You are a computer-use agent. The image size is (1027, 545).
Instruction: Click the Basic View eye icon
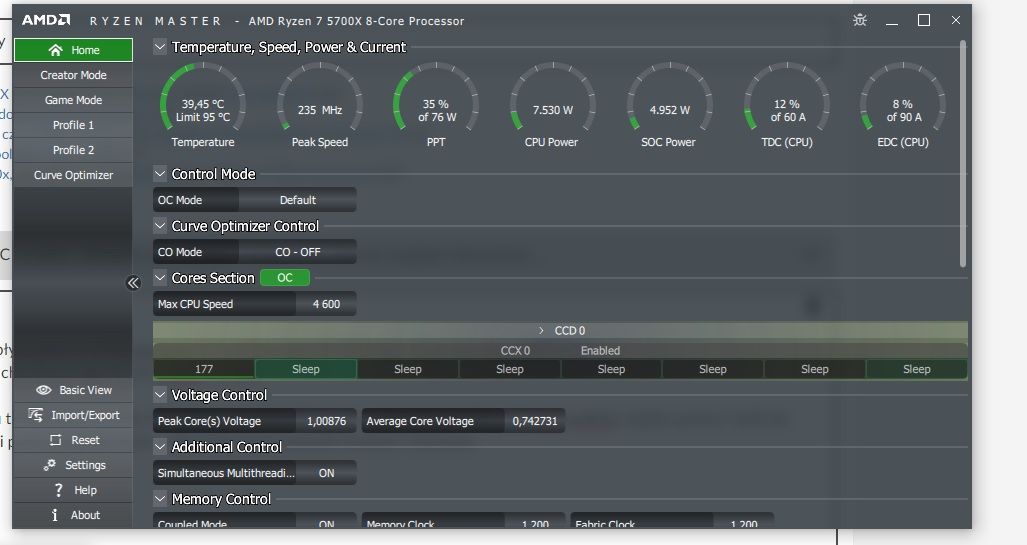tap(44, 390)
